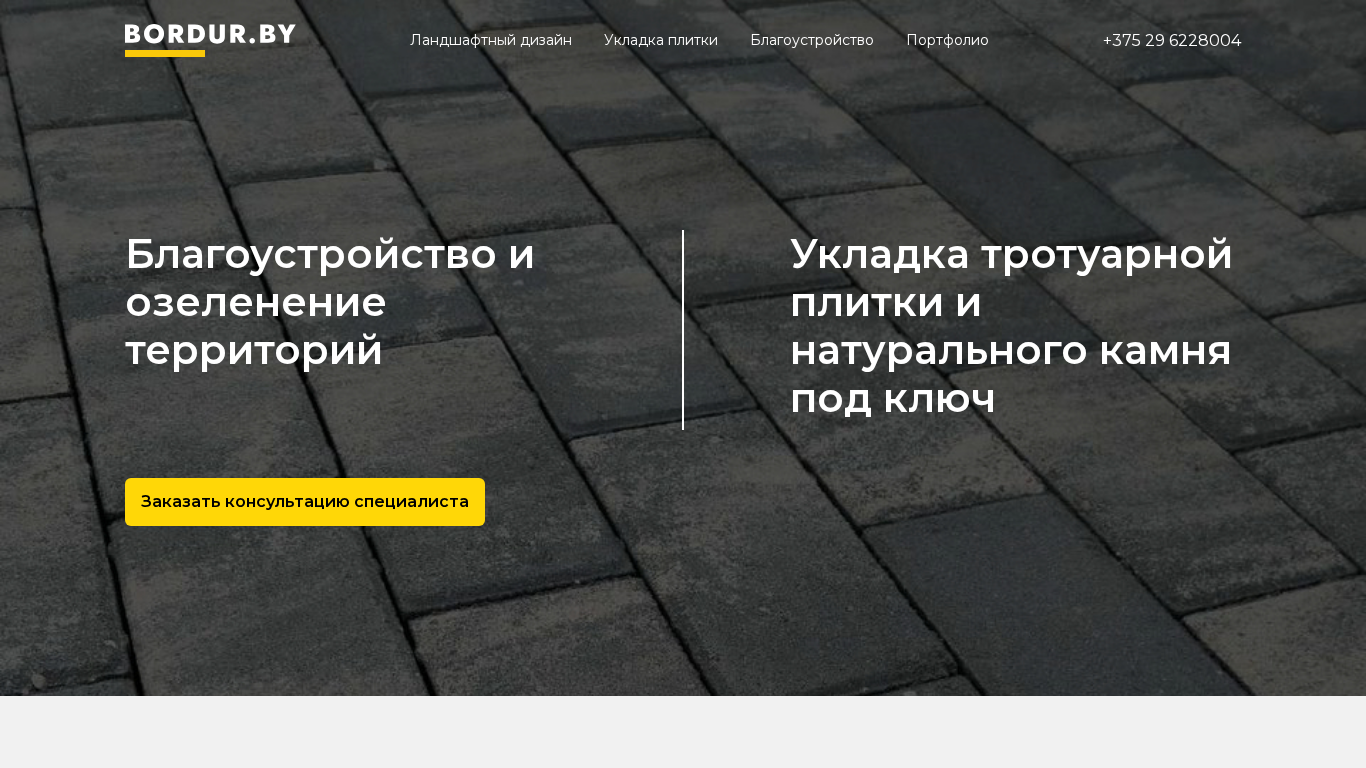Image resolution: width=1366 pixels, height=768 pixels.
Task: Open the Ландшафтный дизайн menu item
Action: pyautogui.click(x=491, y=40)
